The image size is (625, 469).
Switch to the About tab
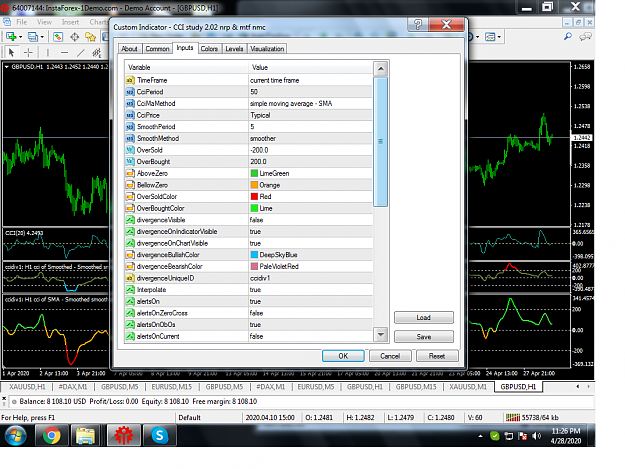click(x=130, y=49)
